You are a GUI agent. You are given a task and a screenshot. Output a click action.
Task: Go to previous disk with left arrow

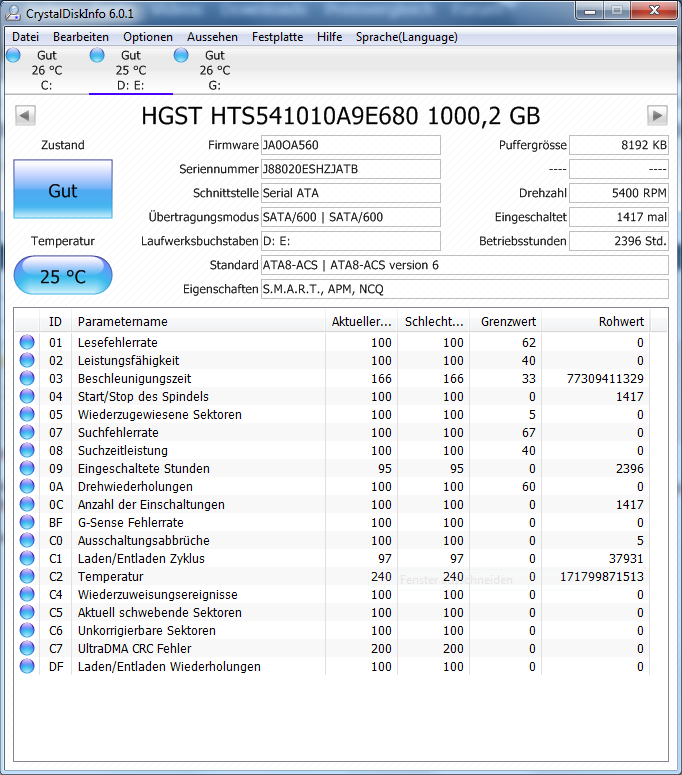(25, 116)
